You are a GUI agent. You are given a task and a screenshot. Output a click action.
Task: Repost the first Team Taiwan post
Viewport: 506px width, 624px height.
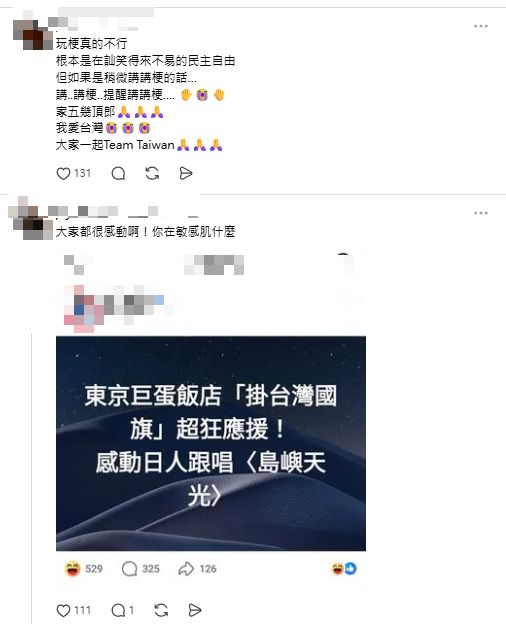(152, 174)
